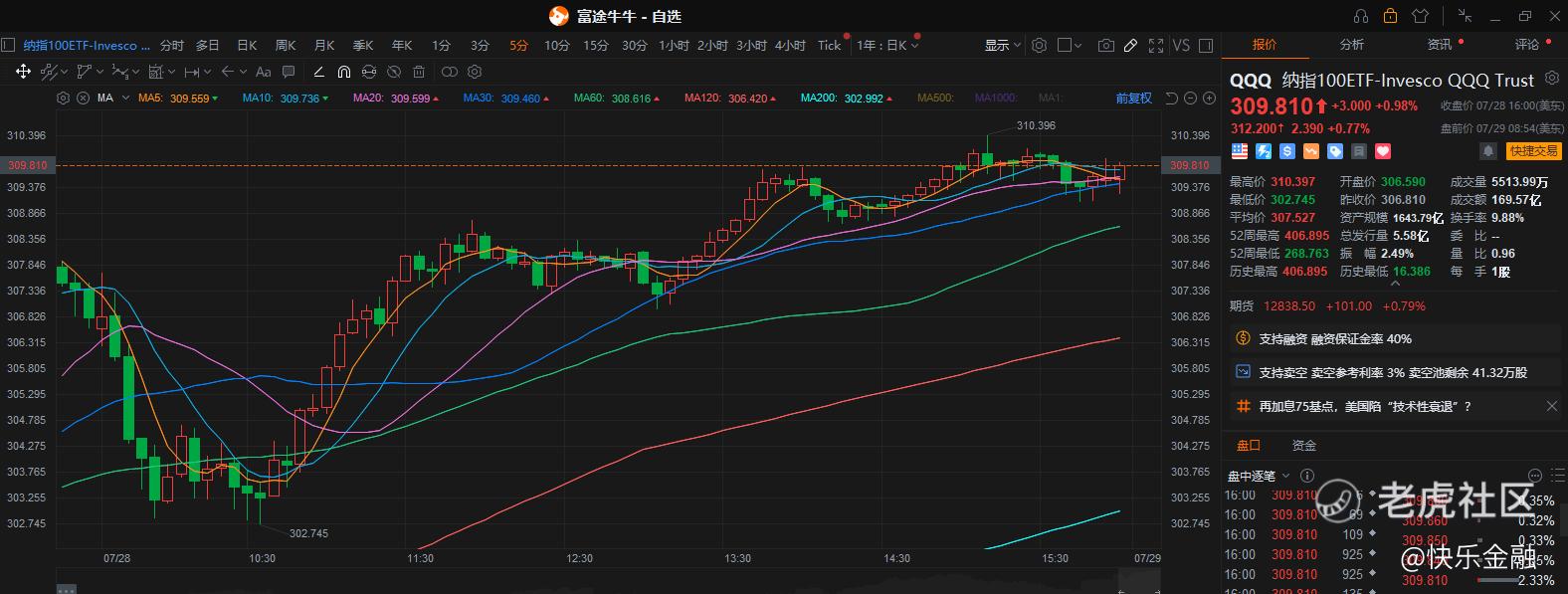This screenshot has width=1568, height=594.
Task: Open the 分析 analysis tab
Action: point(1352,44)
